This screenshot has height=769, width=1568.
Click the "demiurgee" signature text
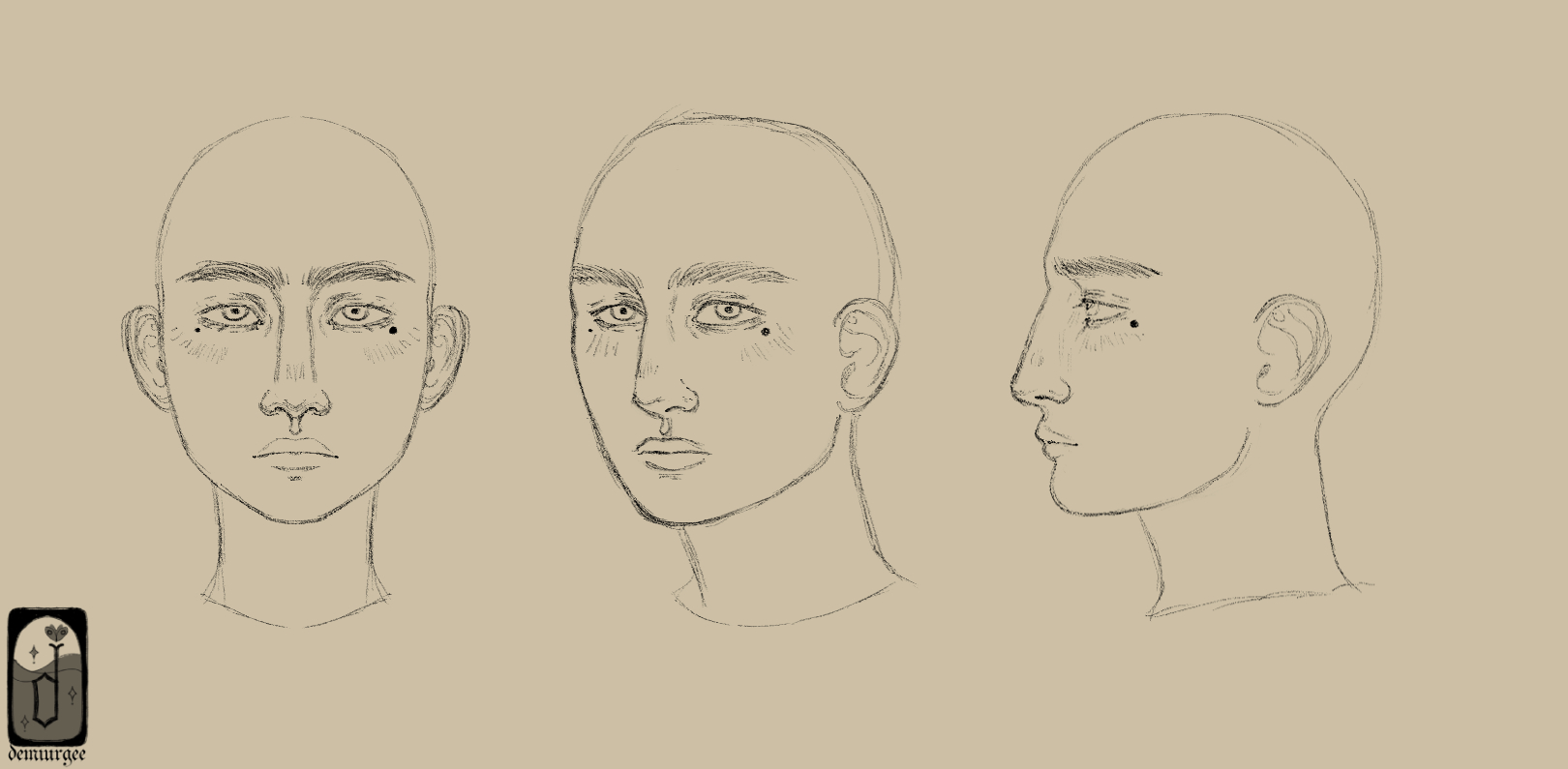(46, 754)
